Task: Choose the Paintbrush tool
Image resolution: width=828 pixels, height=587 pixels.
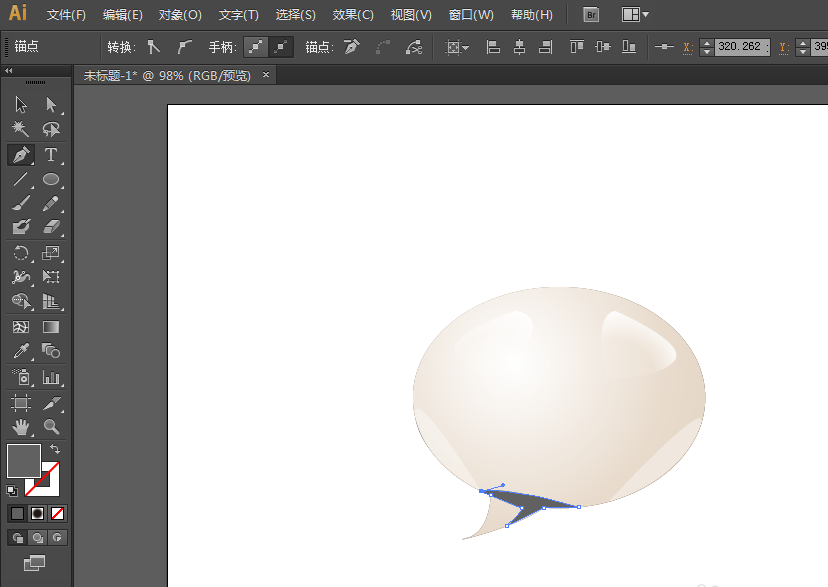Action: (x=21, y=203)
